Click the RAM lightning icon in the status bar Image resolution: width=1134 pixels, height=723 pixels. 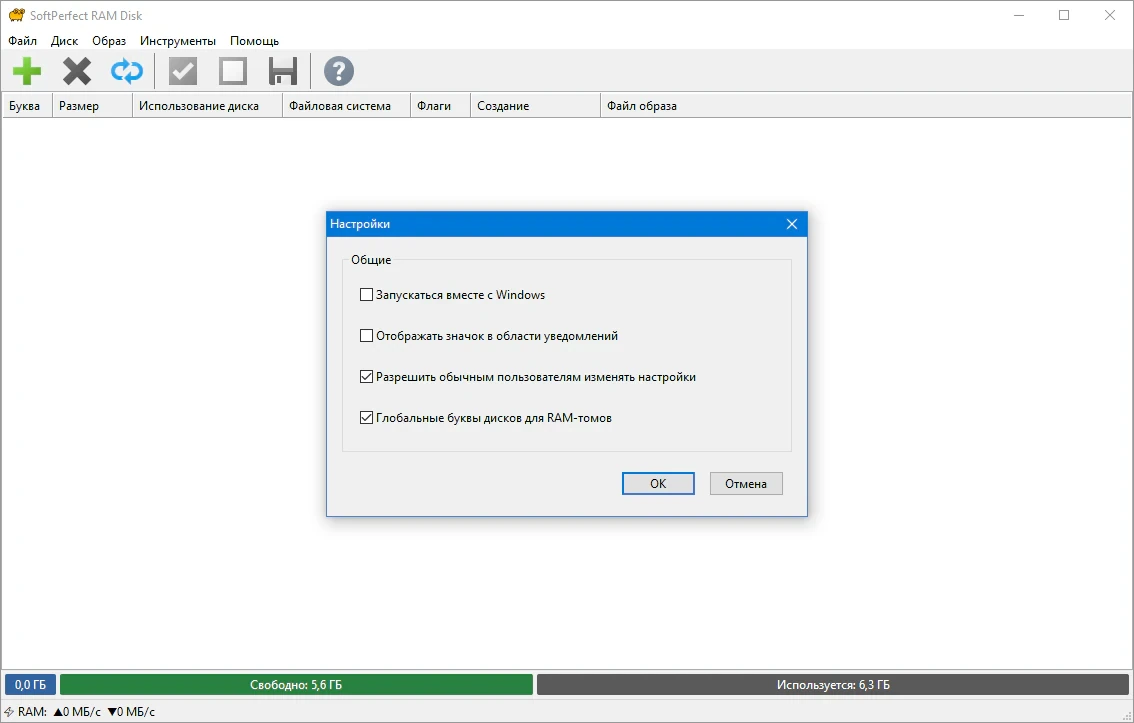9,712
